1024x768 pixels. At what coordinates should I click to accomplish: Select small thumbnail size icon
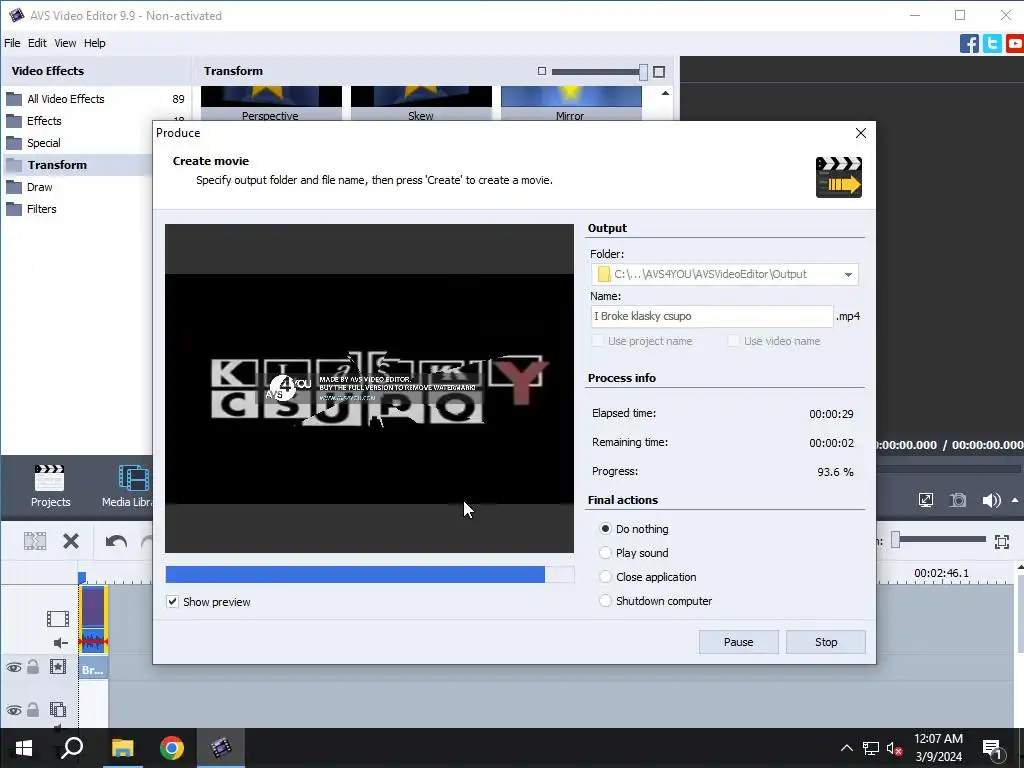[541, 71]
